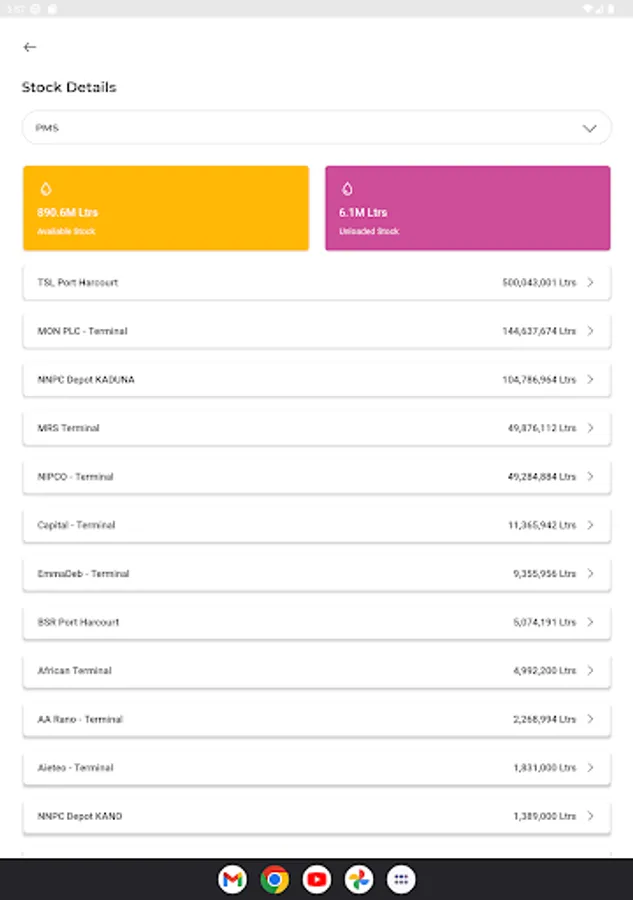Tap the droplet icon on Unloaded Stock card

point(347,189)
